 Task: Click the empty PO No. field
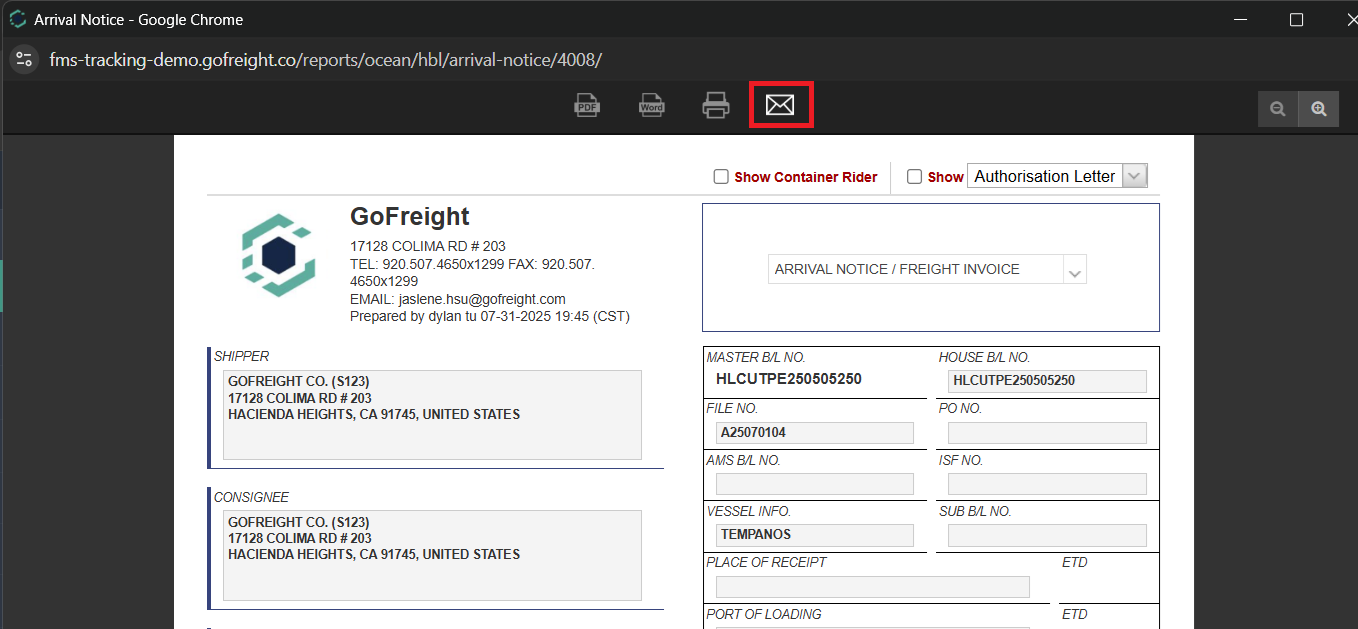point(1046,433)
